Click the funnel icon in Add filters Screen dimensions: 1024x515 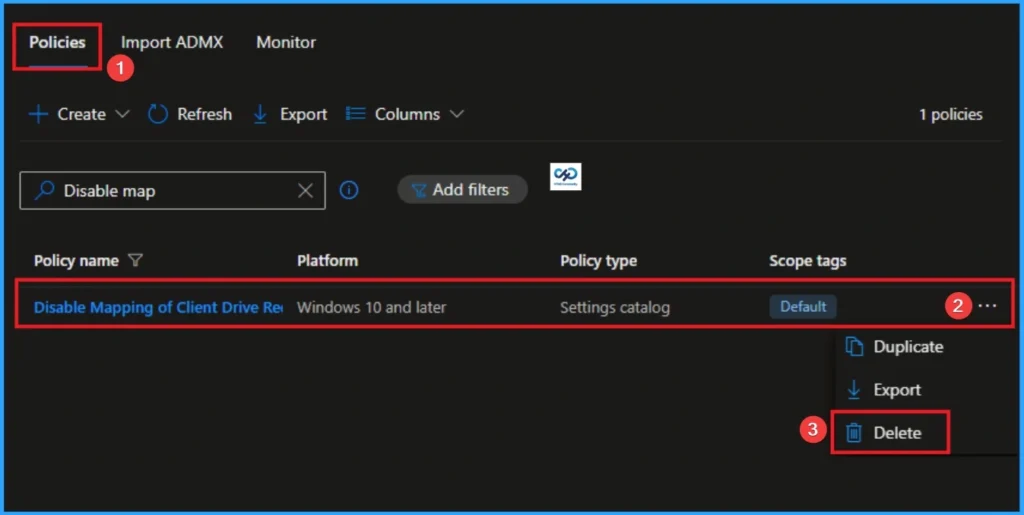419,190
